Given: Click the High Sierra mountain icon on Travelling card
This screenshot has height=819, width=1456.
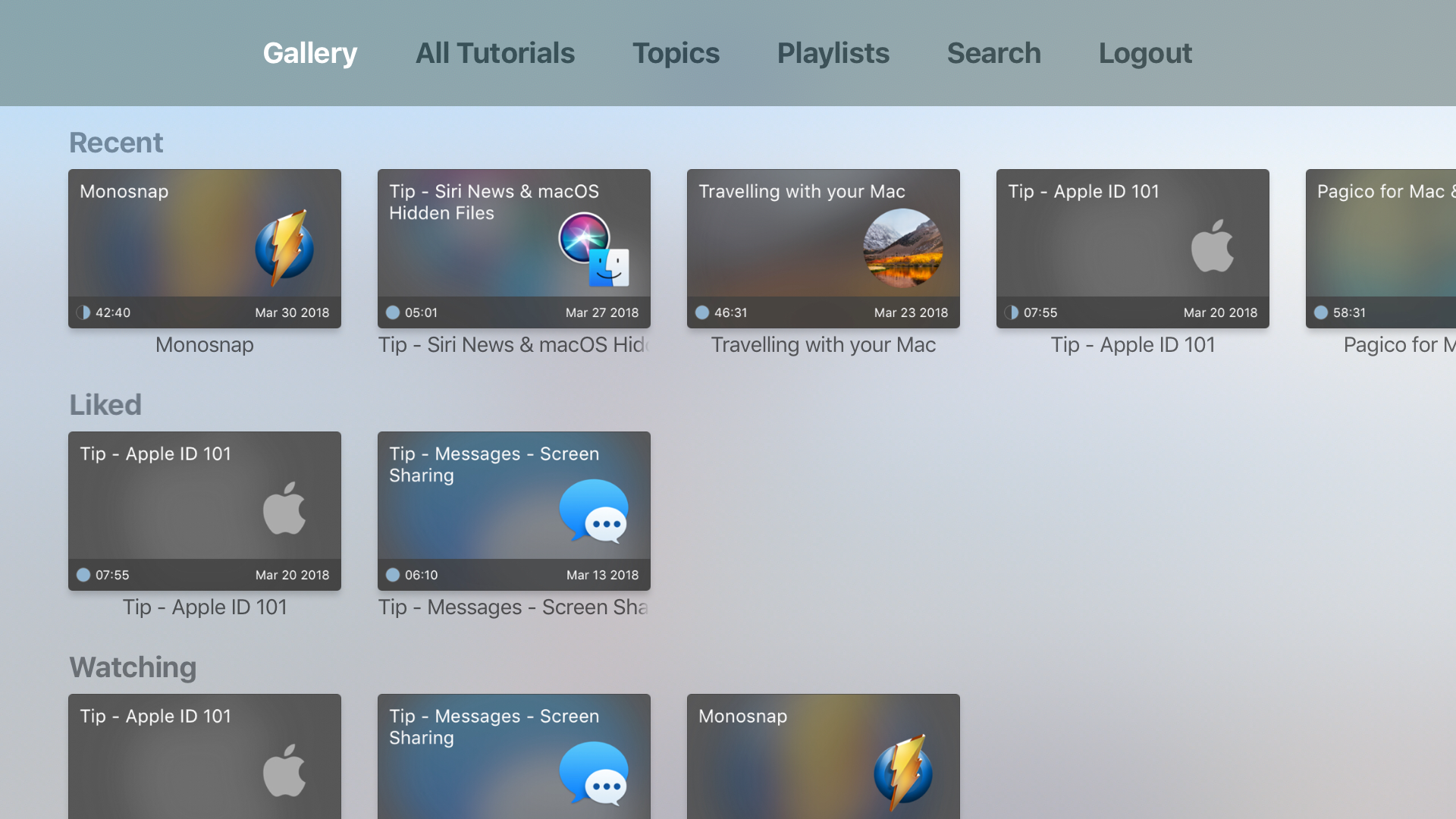Looking at the screenshot, I should [x=903, y=248].
